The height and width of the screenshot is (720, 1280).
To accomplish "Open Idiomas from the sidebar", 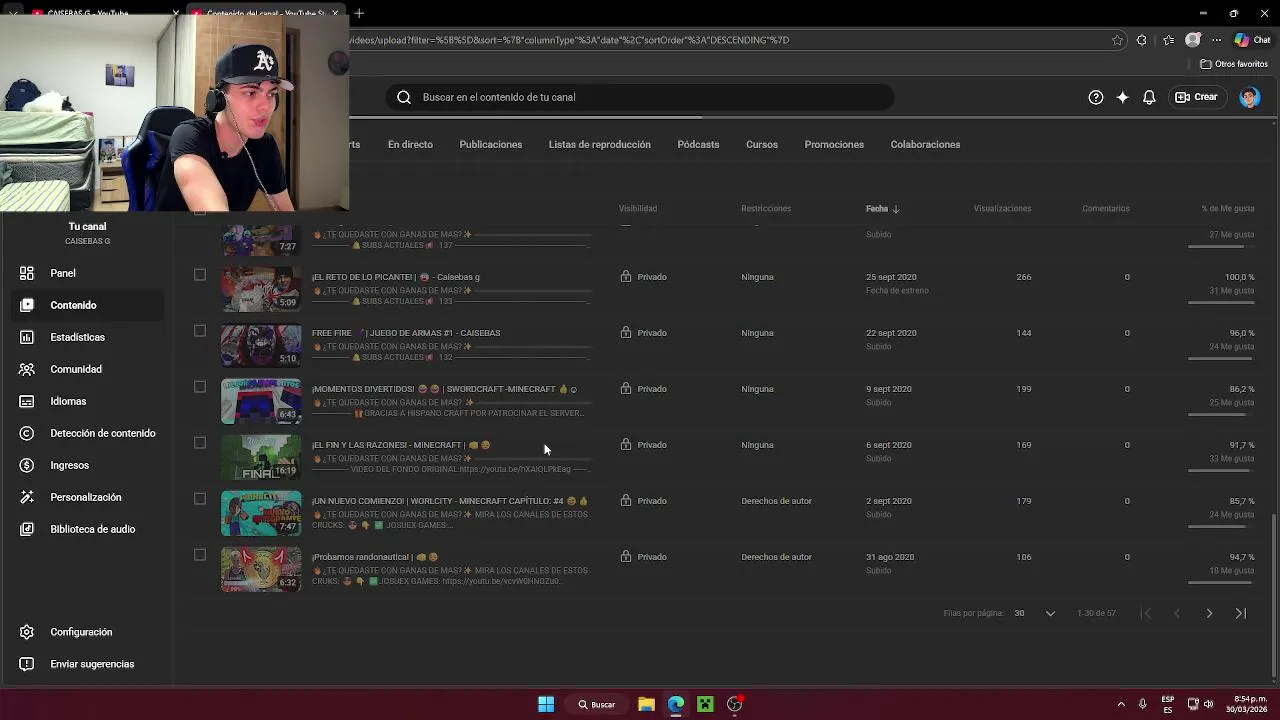I will click(68, 401).
